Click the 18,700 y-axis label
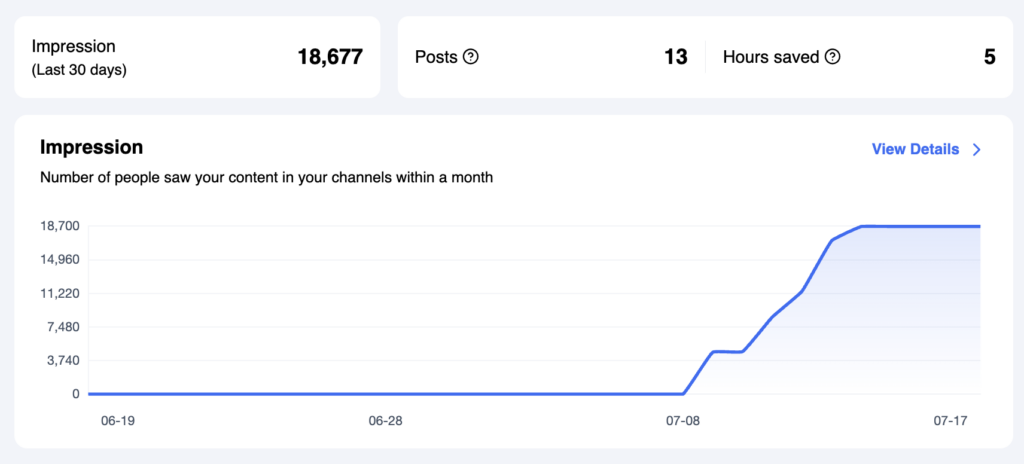 (59, 226)
